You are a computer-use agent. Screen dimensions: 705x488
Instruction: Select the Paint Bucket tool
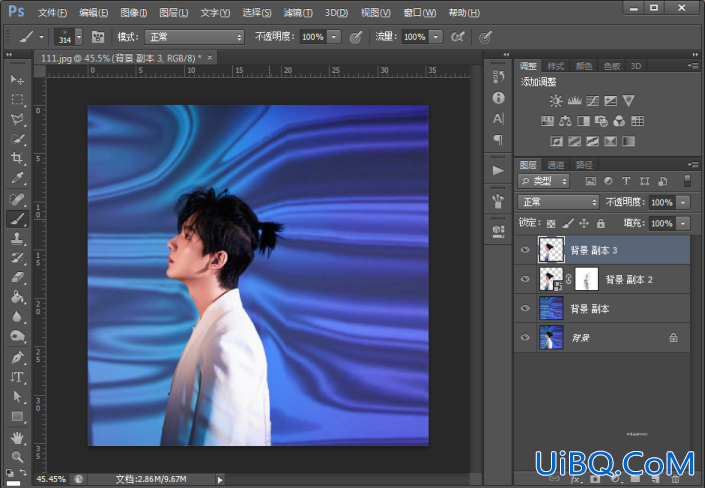[x=17, y=297]
